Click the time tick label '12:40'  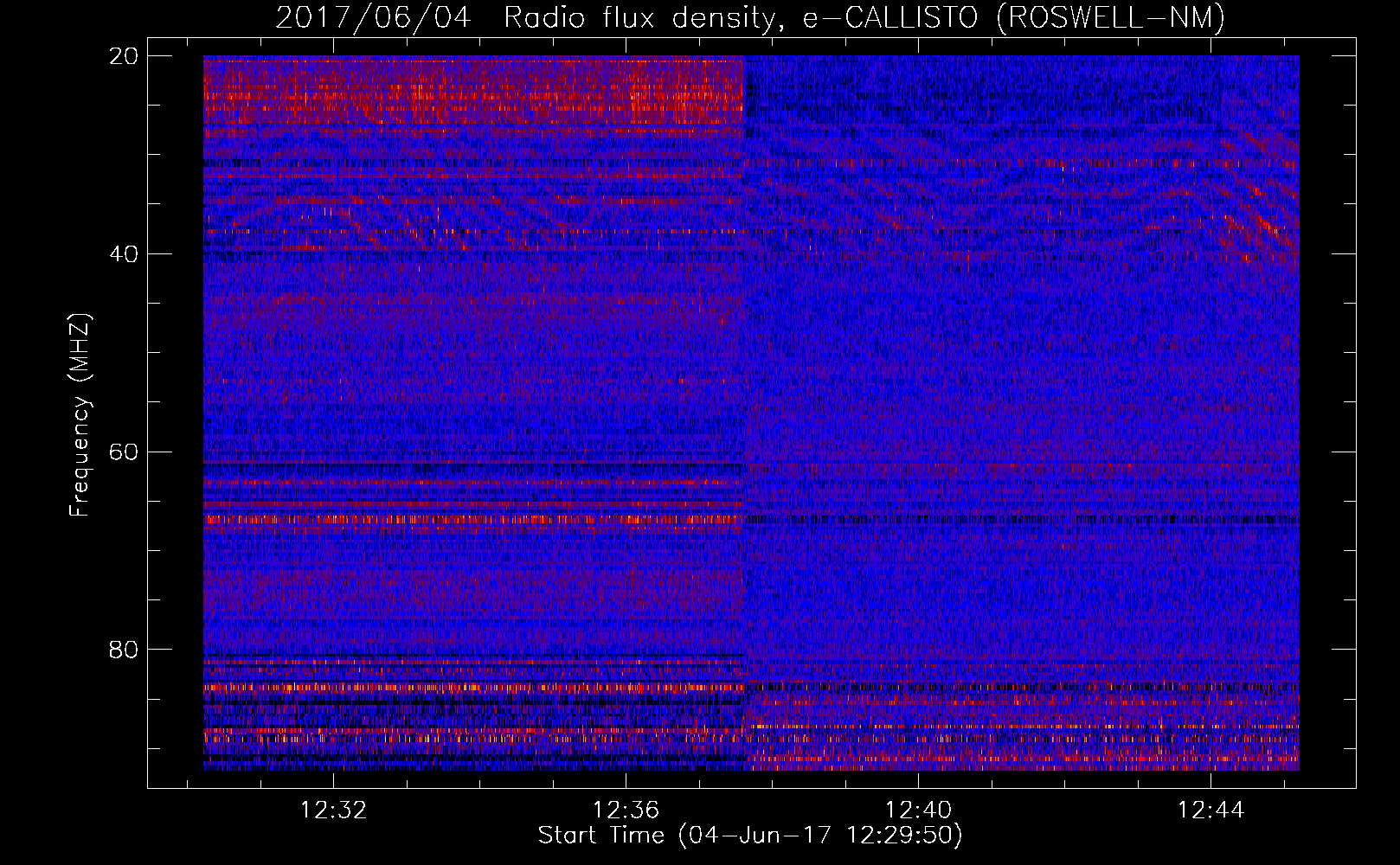pyautogui.click(x=918, y=810)
